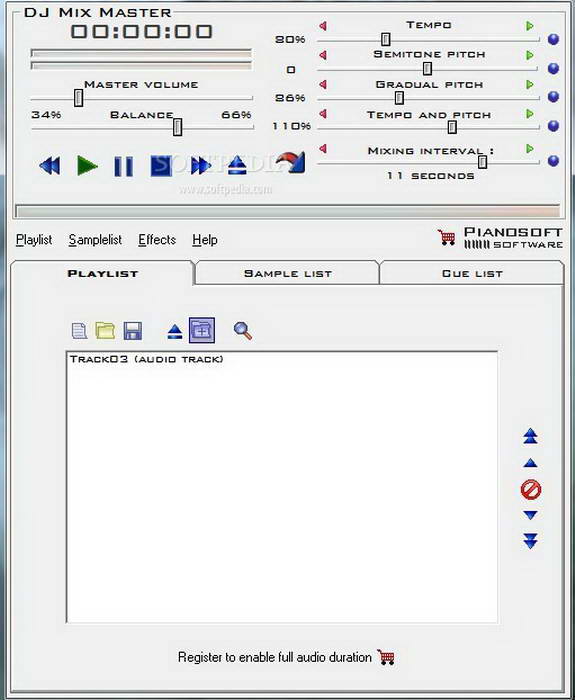This screenshot has width=575, height=700.
Task: Click the Gradual pitch slider handle
Action: coord(399,97)
